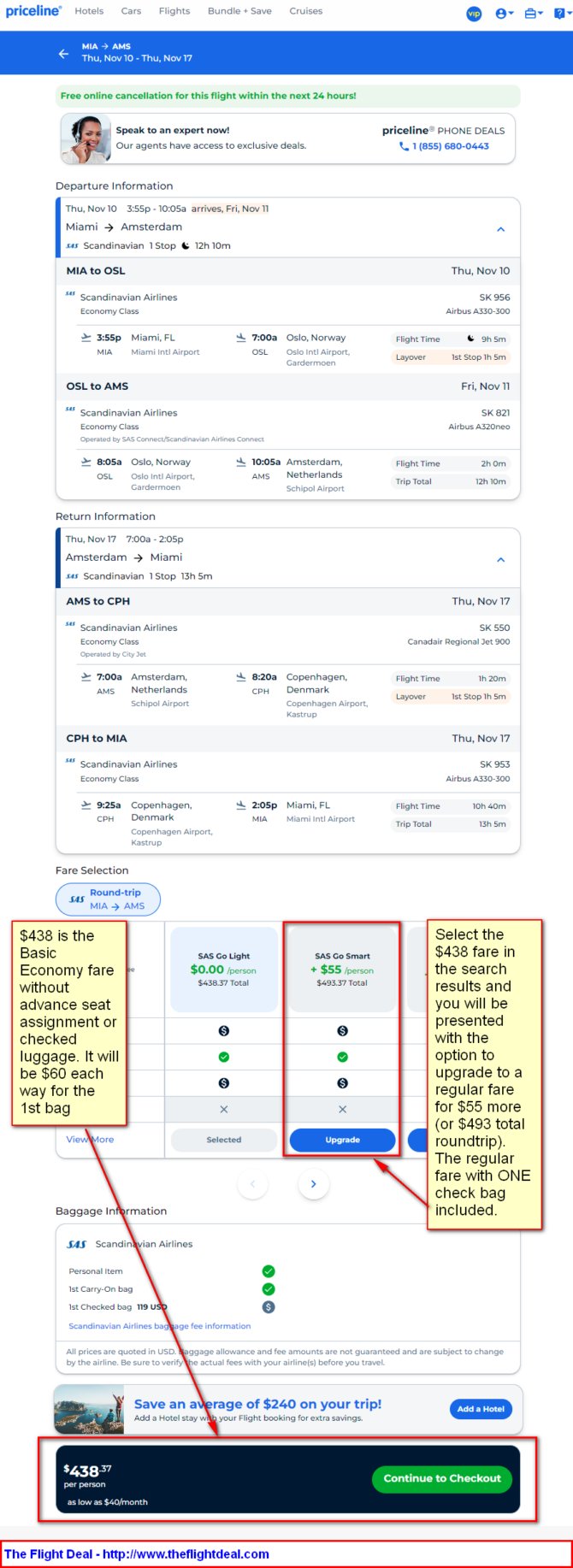
Task: Open the account profile dropdown
Action: [x=505, y=13]
